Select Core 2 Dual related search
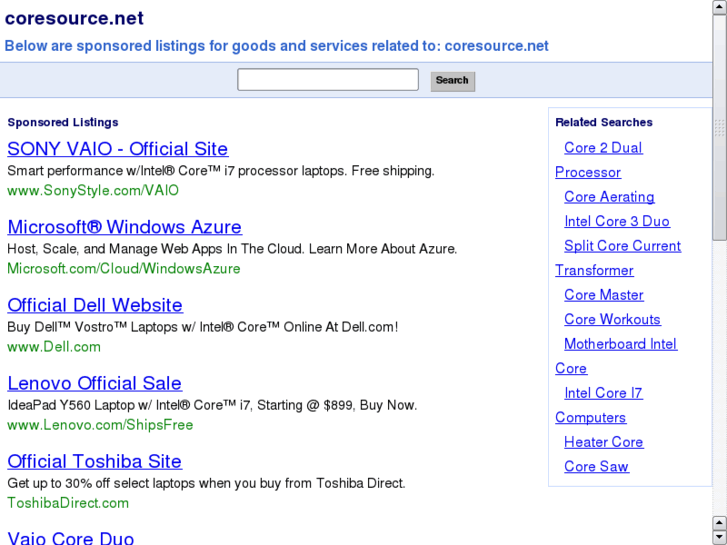This screenshot has width=727, height=545. (603, 148)
